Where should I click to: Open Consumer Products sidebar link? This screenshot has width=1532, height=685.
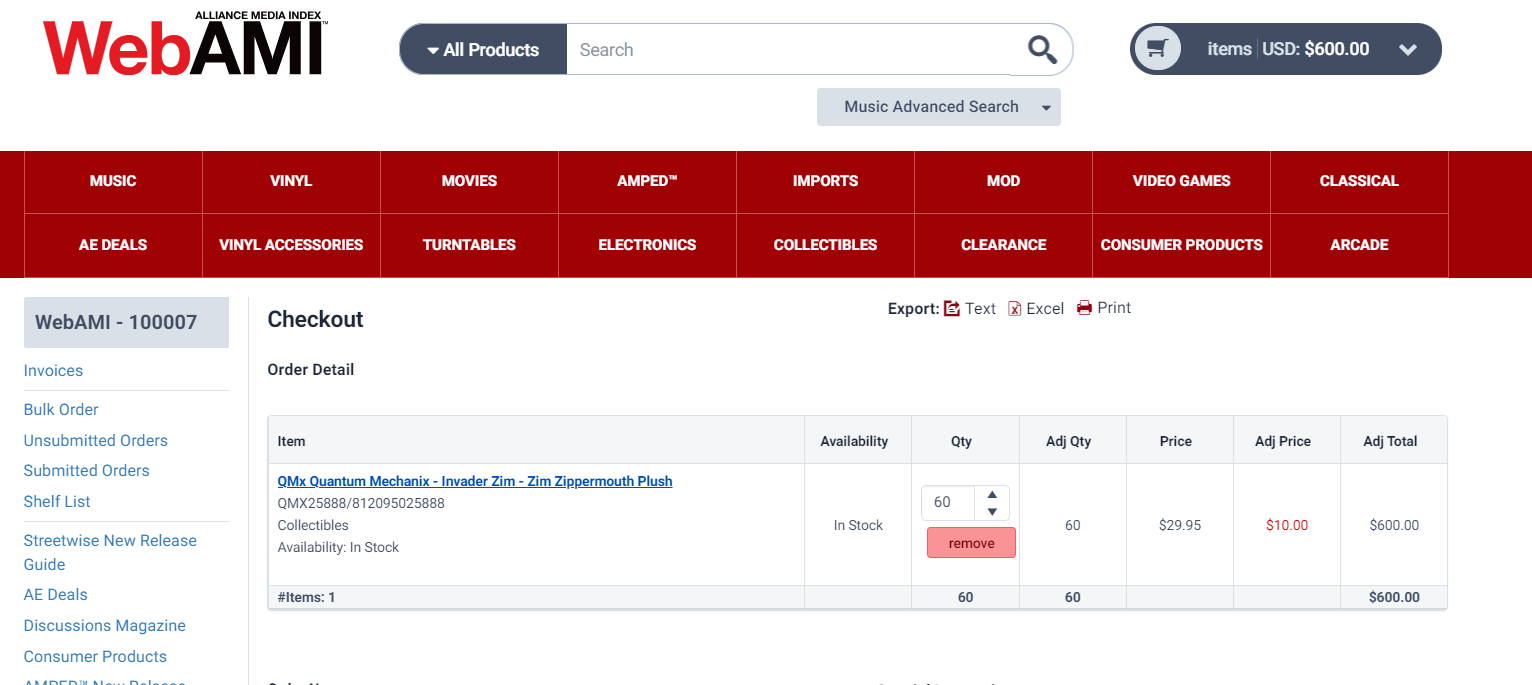tap(95, 657)
